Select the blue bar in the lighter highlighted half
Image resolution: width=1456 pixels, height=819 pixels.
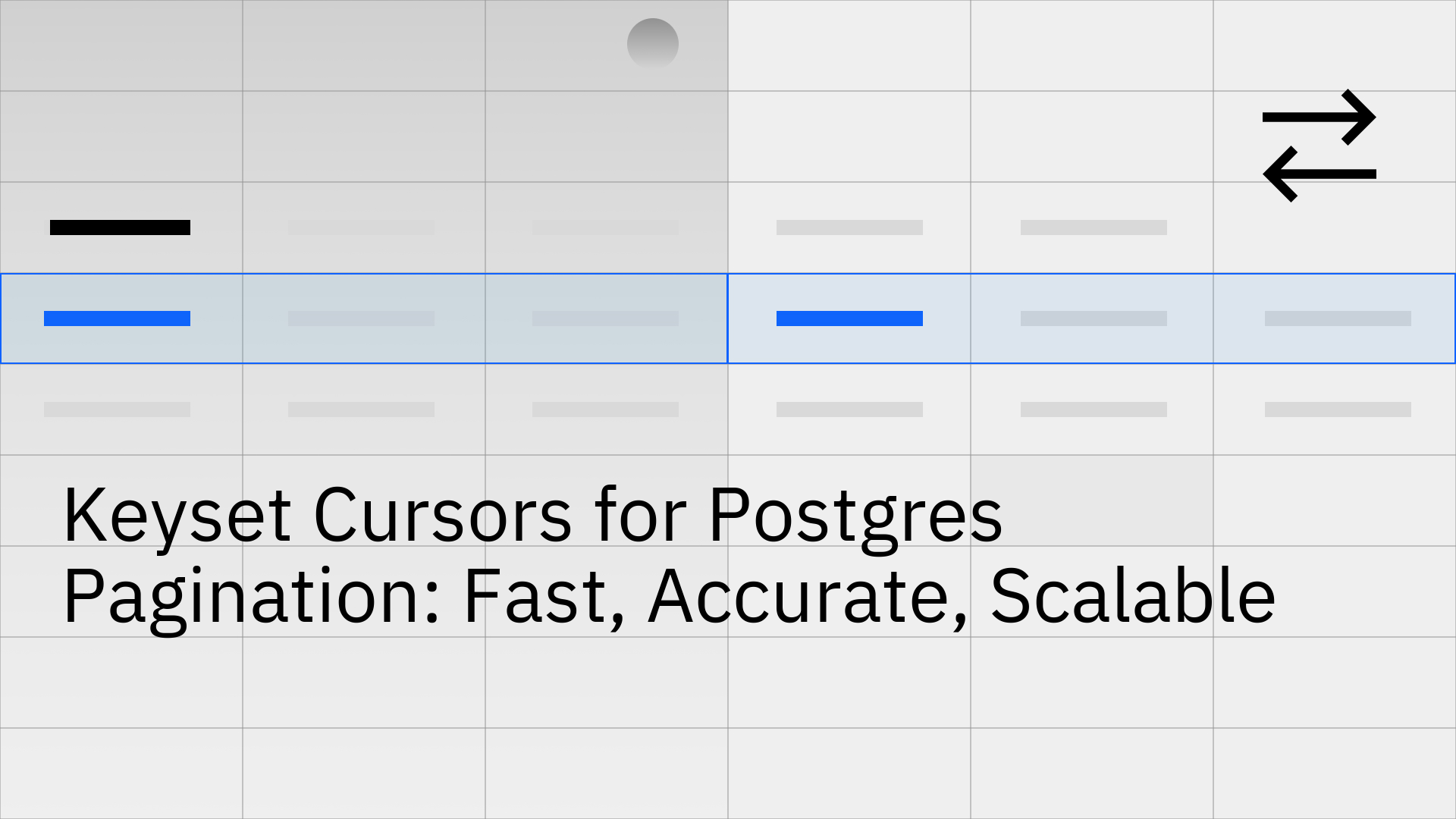click(x=849, y=318)
